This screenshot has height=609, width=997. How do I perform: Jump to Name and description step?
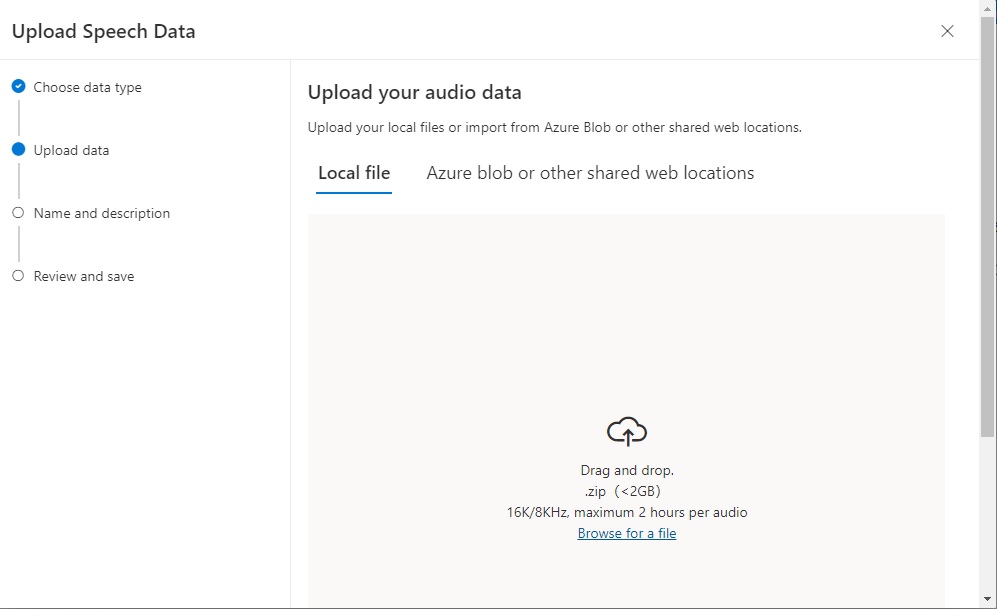click(101, 213)
